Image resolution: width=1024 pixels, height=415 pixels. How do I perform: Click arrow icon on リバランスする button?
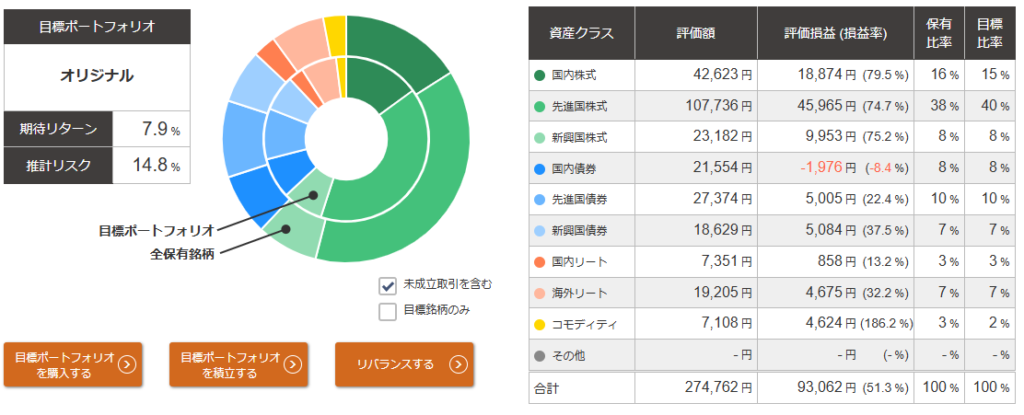coord(458,364)
